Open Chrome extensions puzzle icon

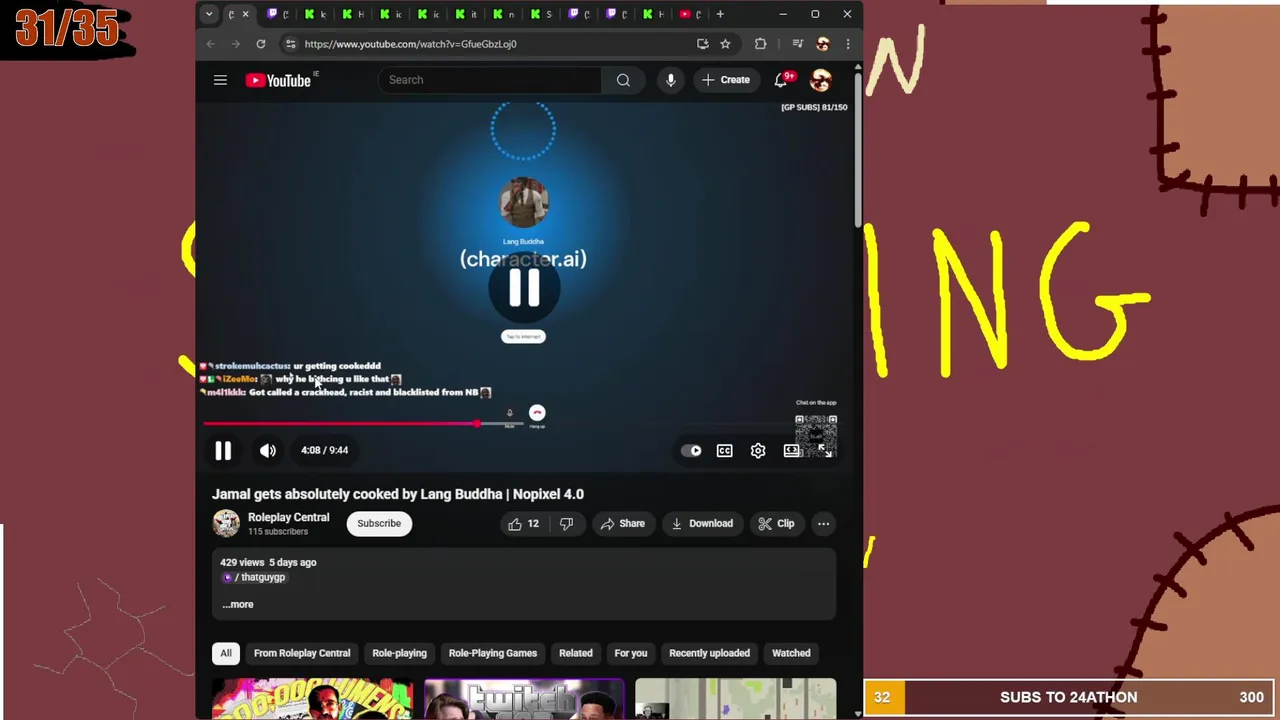[x=760, y=44]
